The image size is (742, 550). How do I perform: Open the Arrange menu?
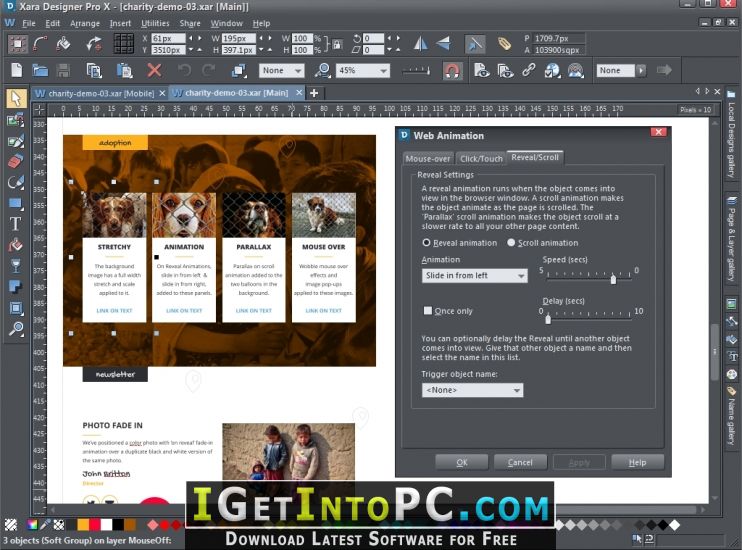[85, 23]
